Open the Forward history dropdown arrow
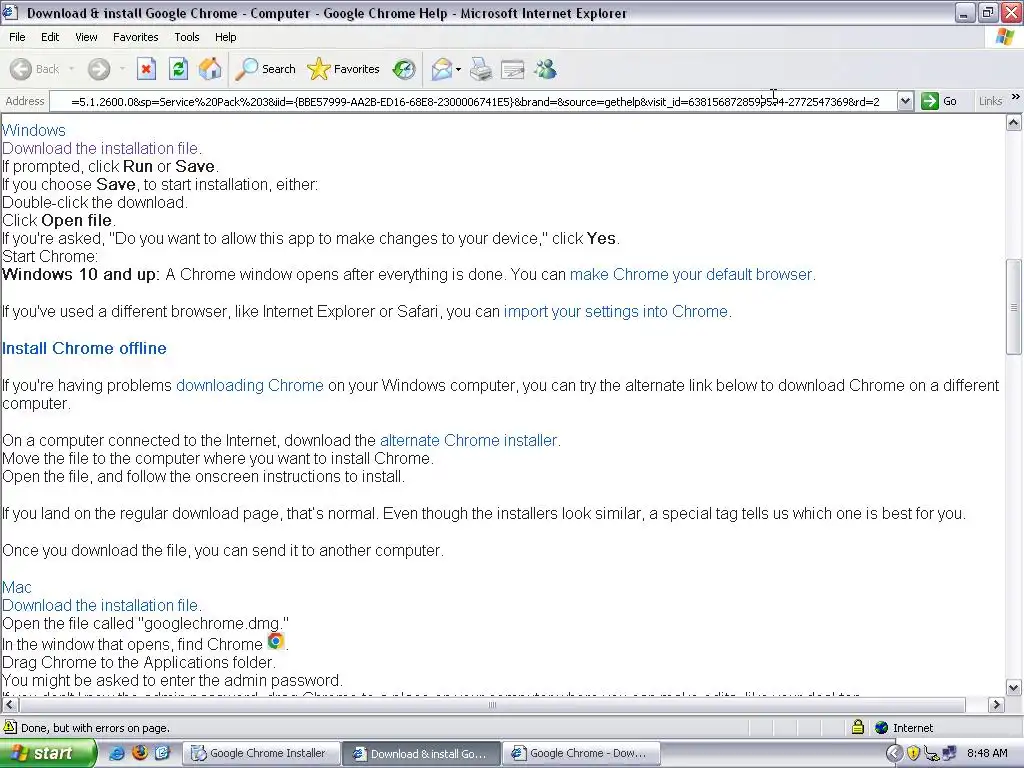 click(122, 69)
